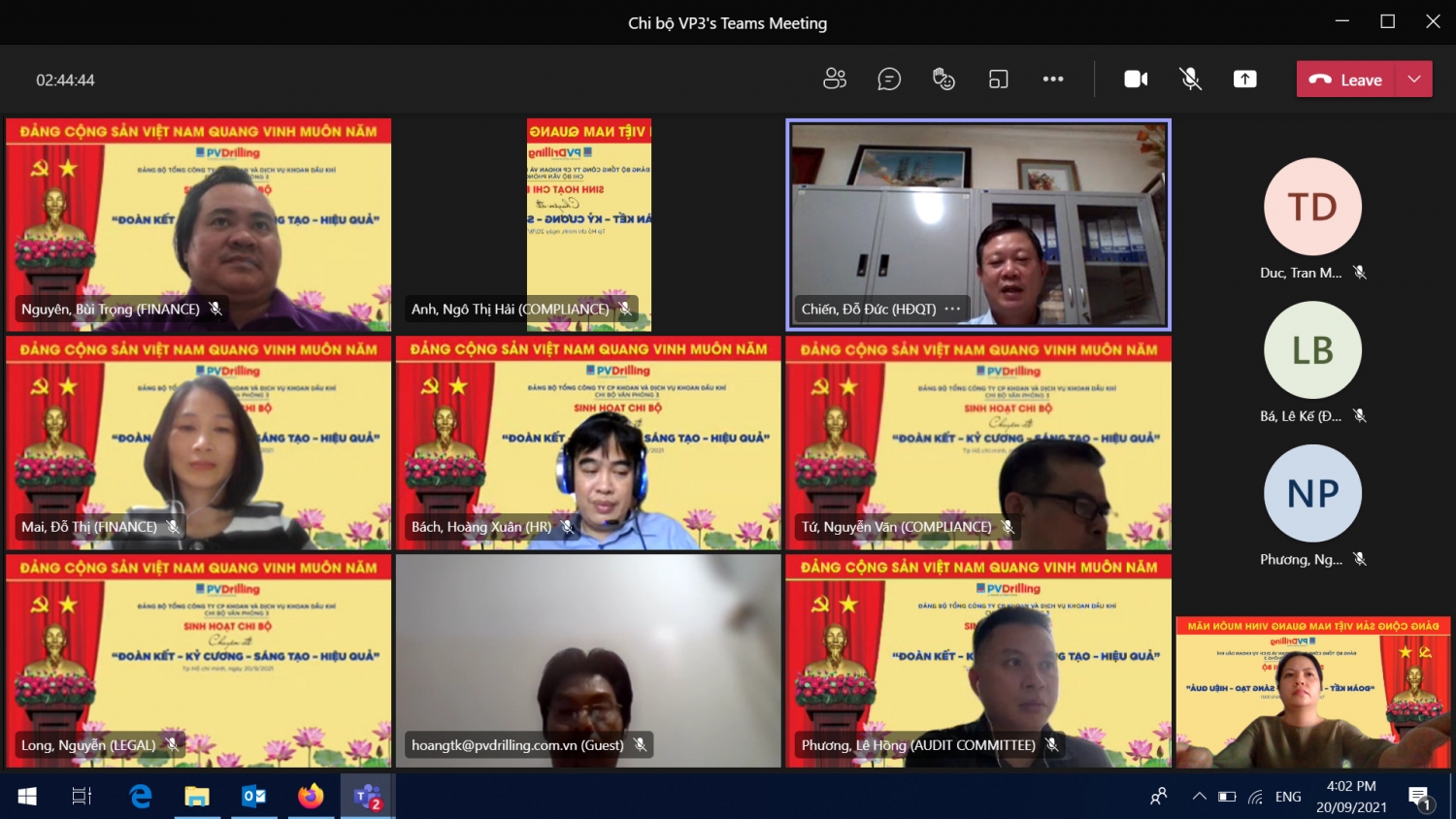Viewport: 1456px width, 819px height.
Task: Open options for Chiến, Đỗ Đức tile
Action: coord(952,310)
